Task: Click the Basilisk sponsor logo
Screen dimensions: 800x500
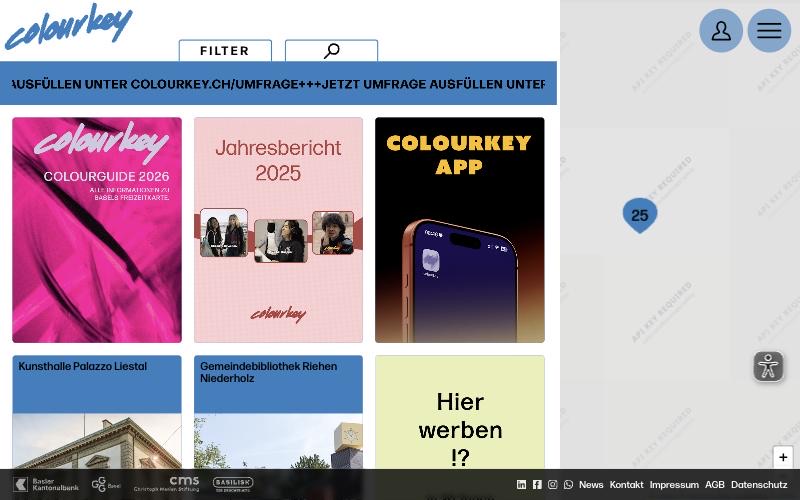Action: tap(233, 484)
